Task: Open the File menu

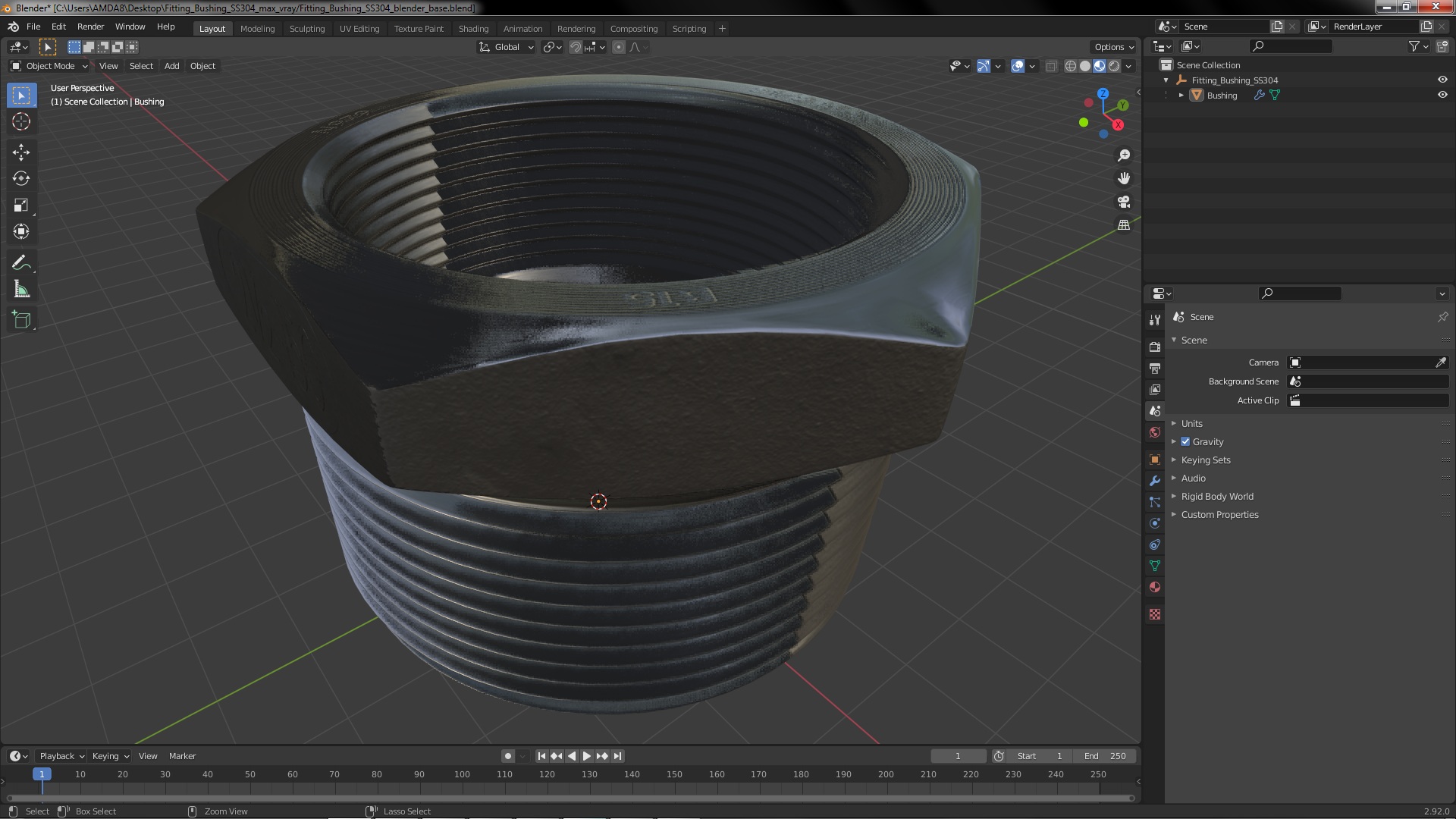Action: 33,27
